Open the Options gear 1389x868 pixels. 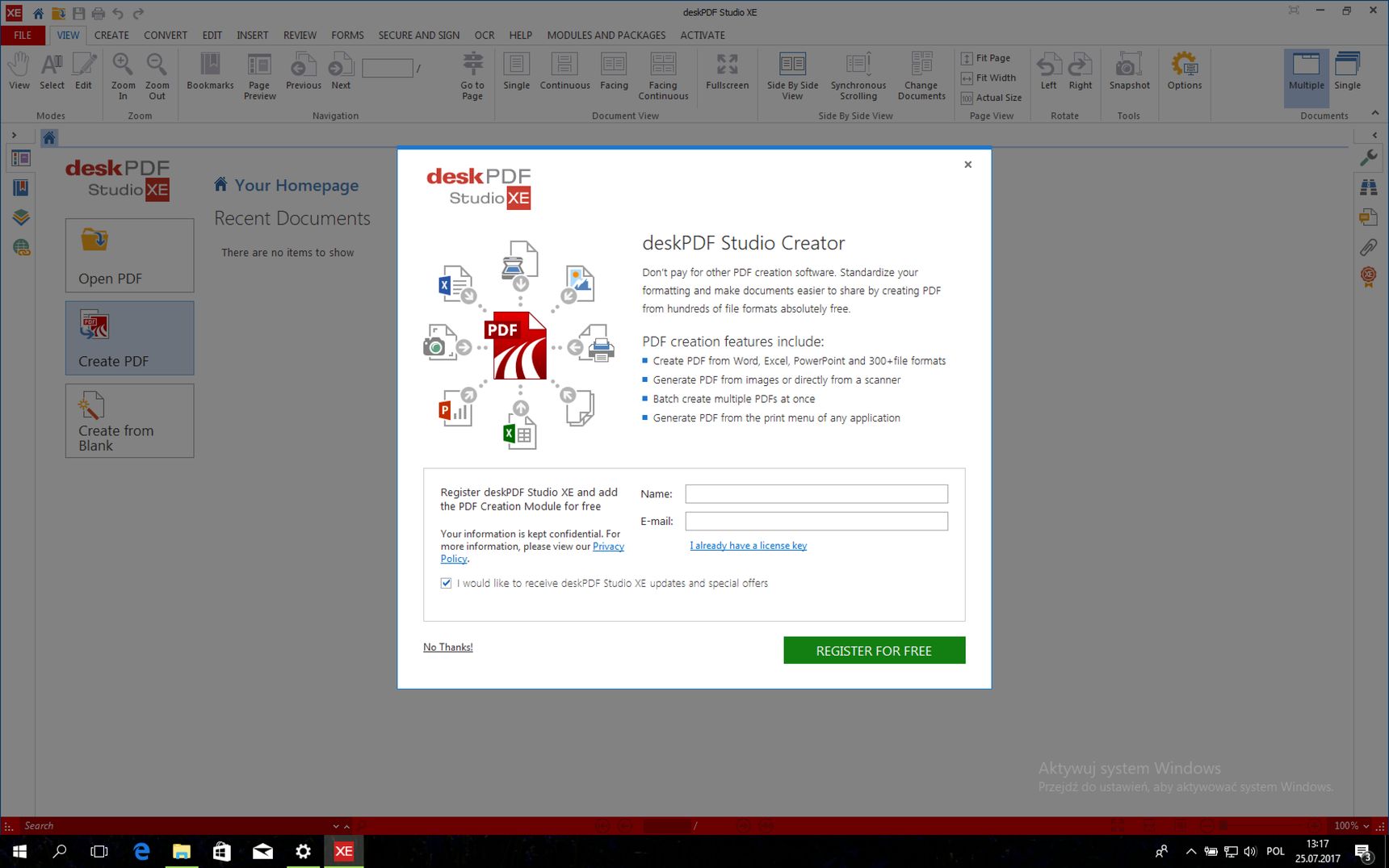click(1184, 71)
